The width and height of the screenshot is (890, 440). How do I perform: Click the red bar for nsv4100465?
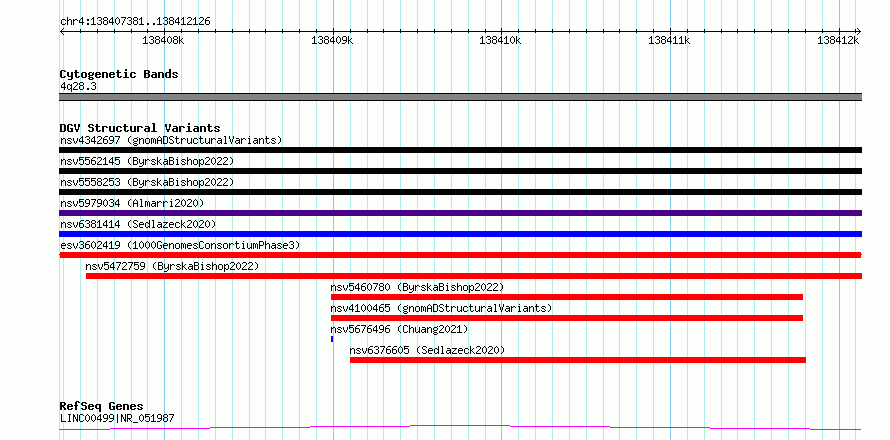tap(567, 318)
